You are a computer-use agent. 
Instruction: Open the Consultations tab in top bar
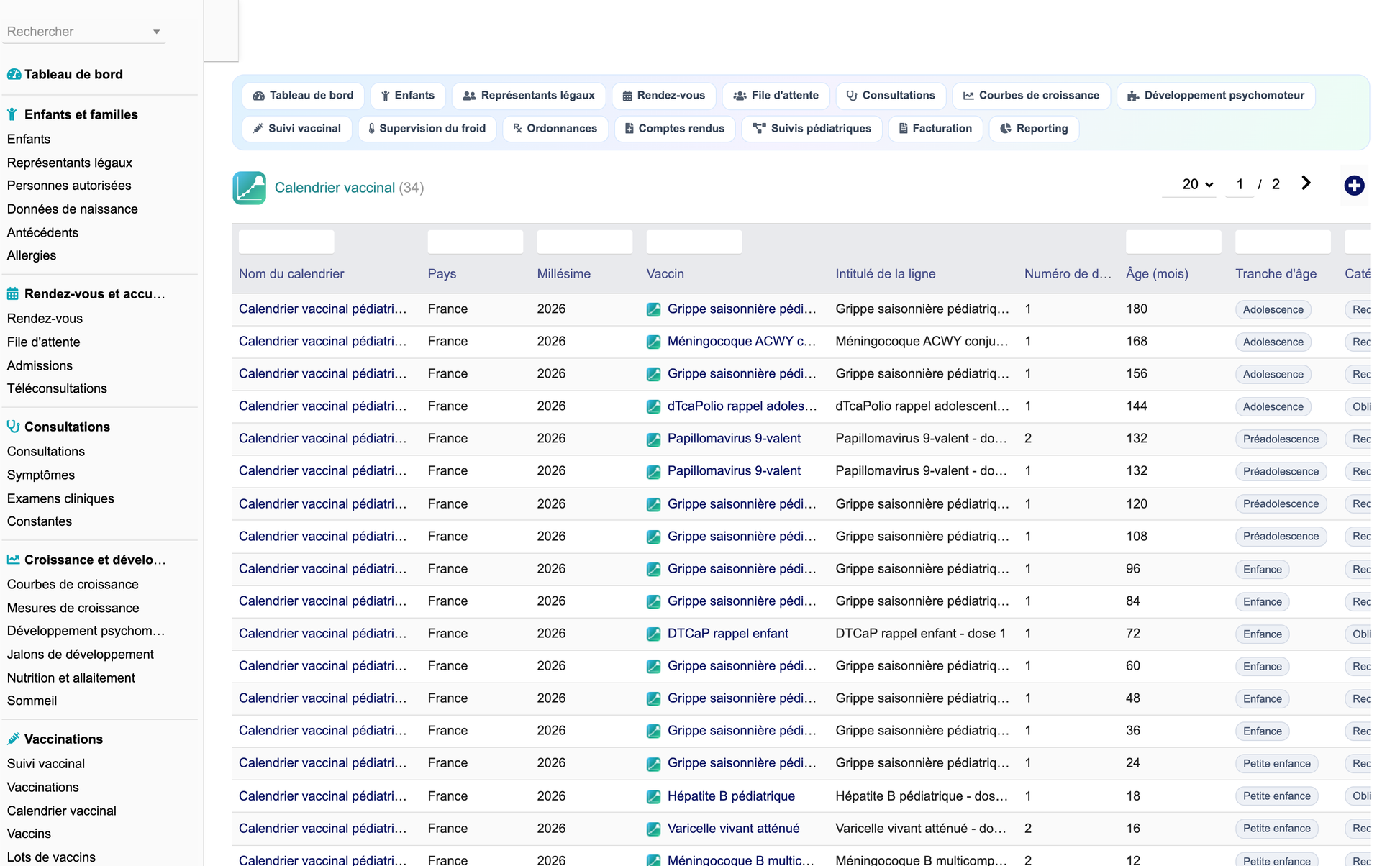(891, 96)
